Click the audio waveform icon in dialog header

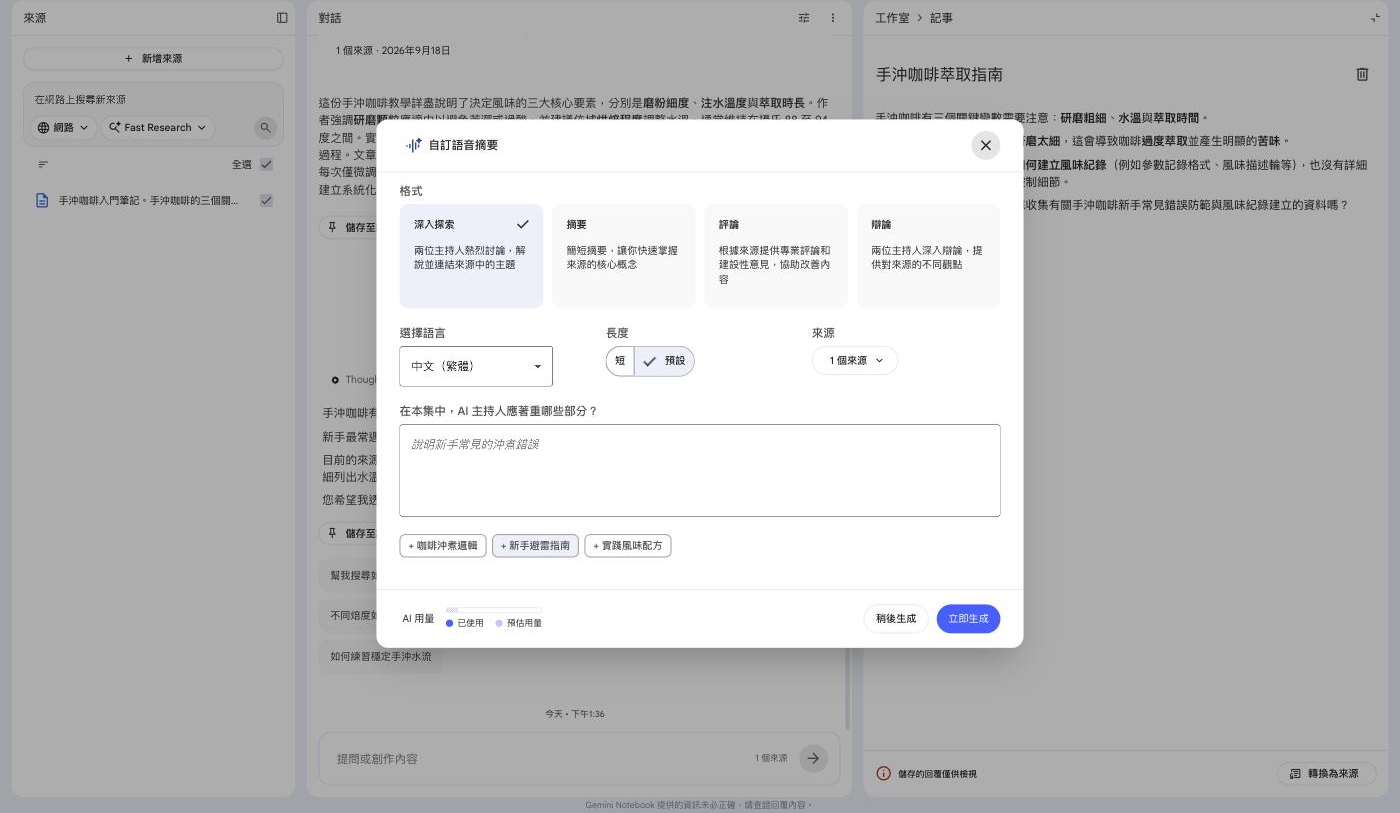tap(413, 145)
